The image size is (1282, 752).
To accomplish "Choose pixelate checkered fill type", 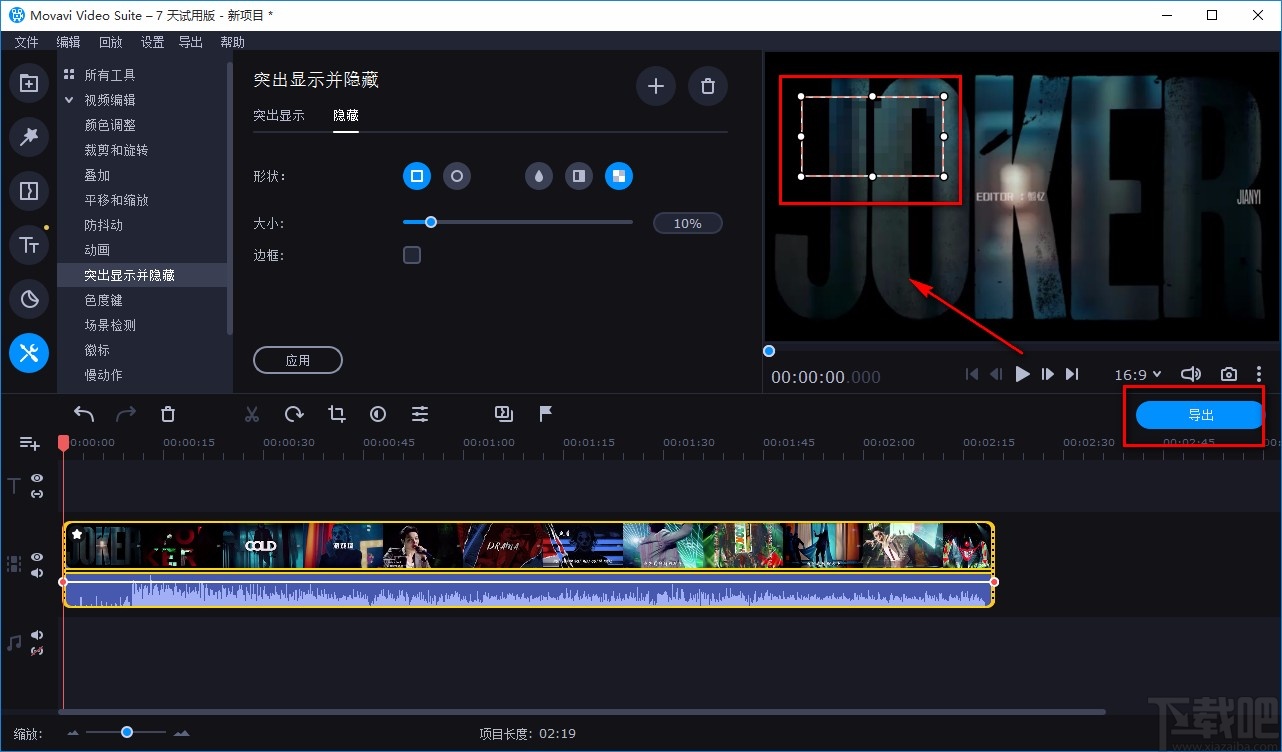I will tap(619, 177).
